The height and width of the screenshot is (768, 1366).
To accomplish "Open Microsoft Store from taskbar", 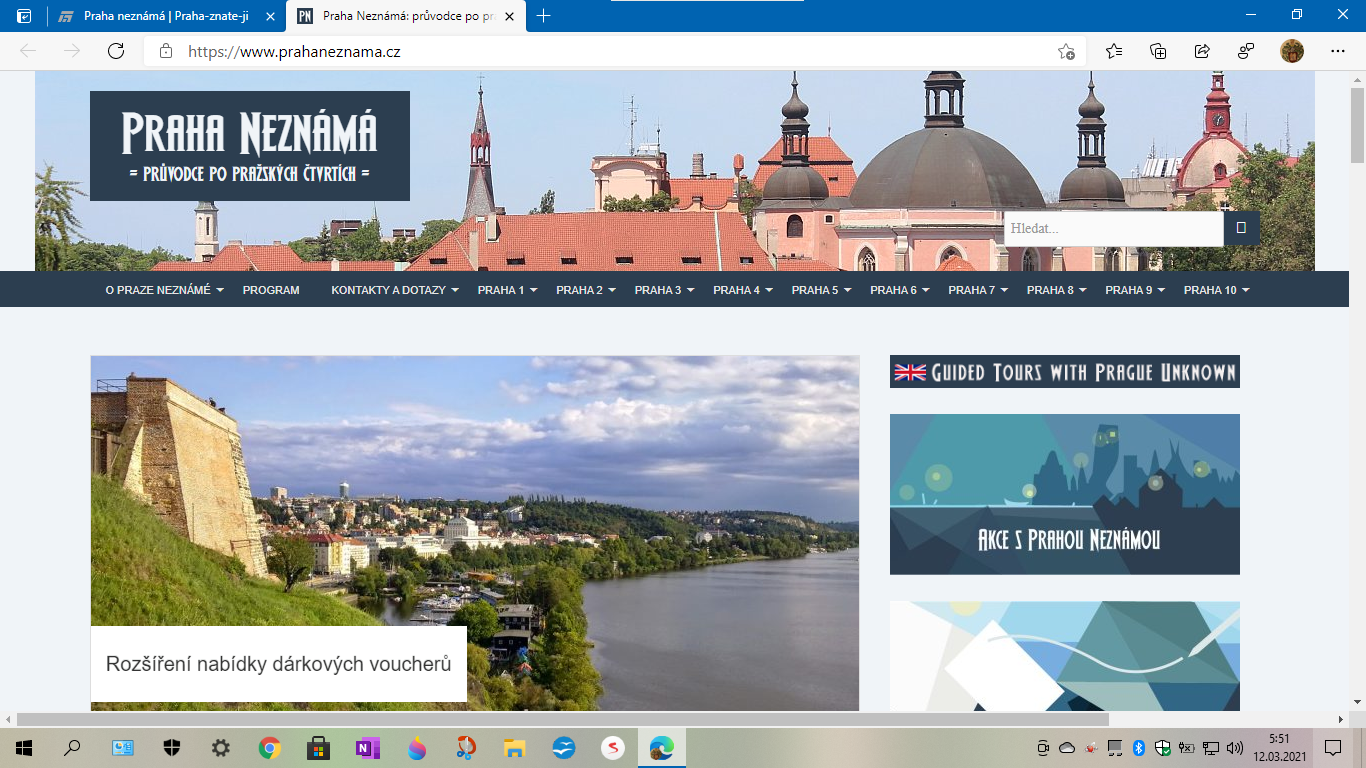I will (x=319, y=747).
